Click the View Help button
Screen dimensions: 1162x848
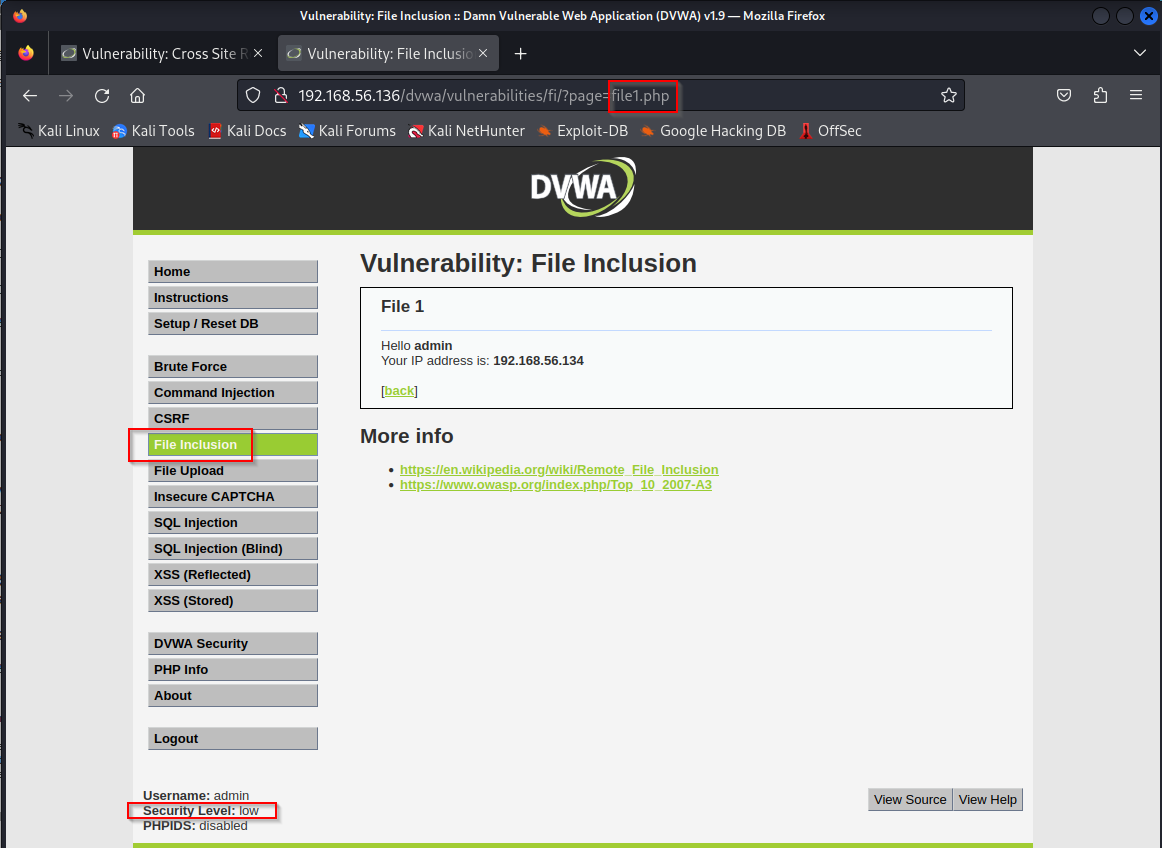[x=988, y=799]
